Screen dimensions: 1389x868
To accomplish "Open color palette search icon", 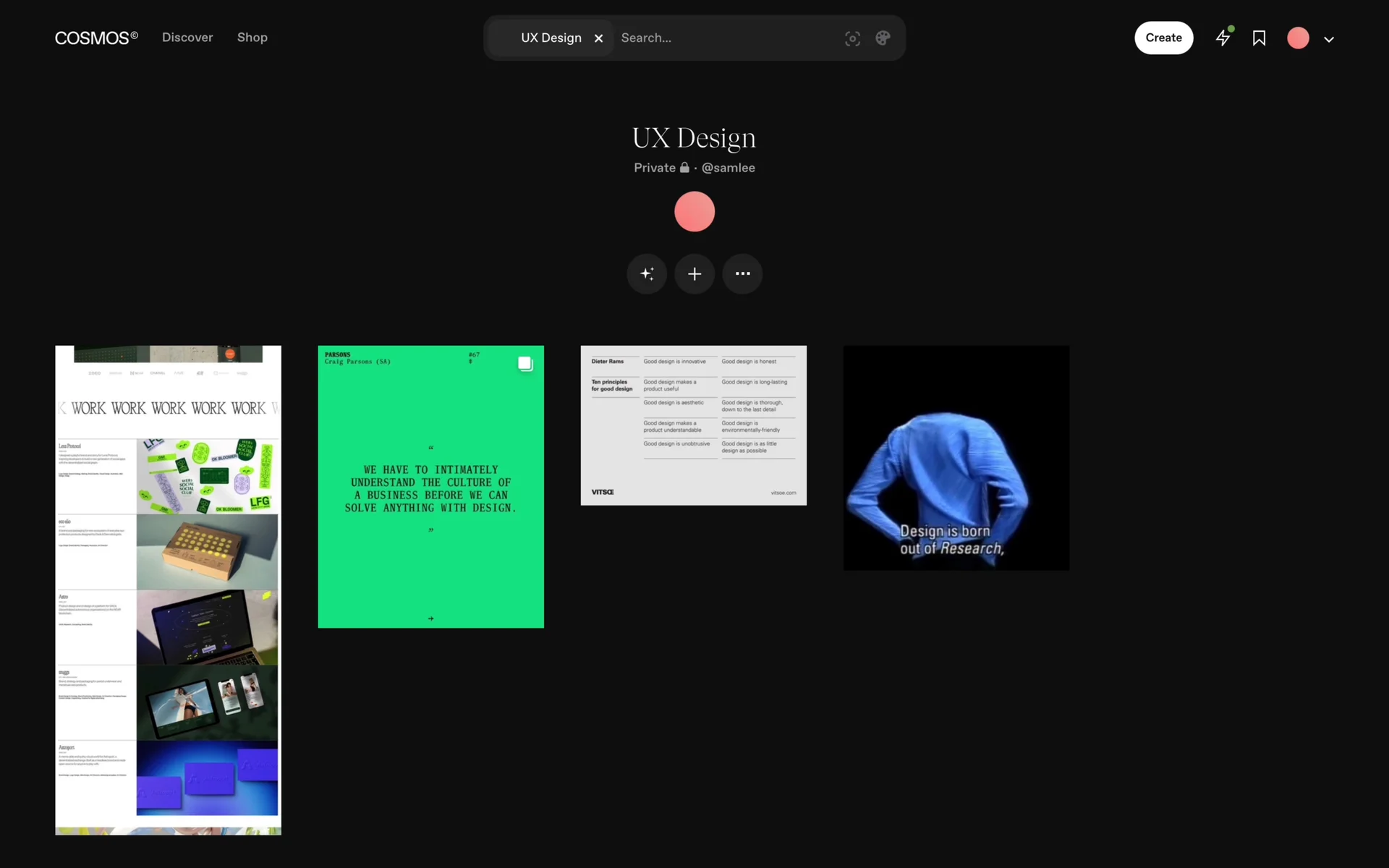I will (x=883, y=38).
